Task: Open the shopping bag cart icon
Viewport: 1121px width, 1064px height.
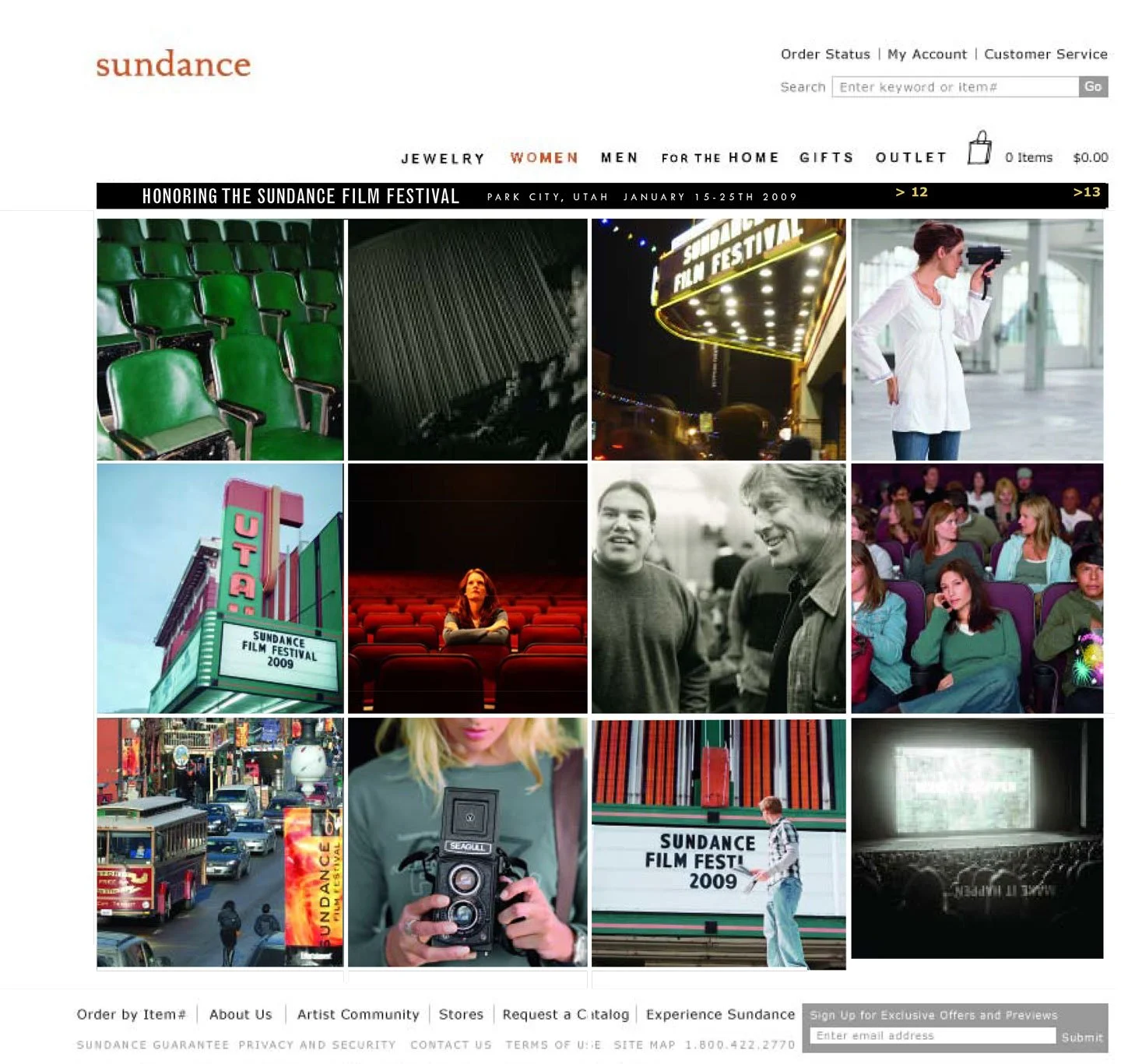Action: (x=979, y=148)
